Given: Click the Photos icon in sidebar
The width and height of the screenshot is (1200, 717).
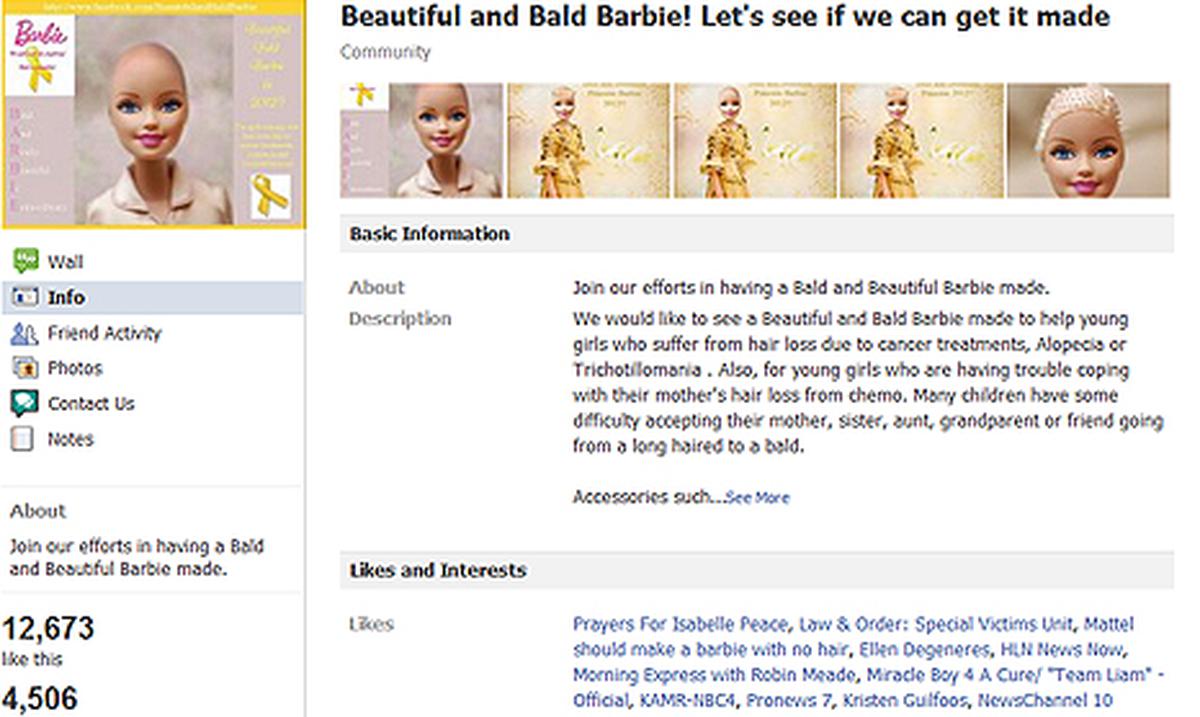Looking at the screenshot, I should pos(24,368).
